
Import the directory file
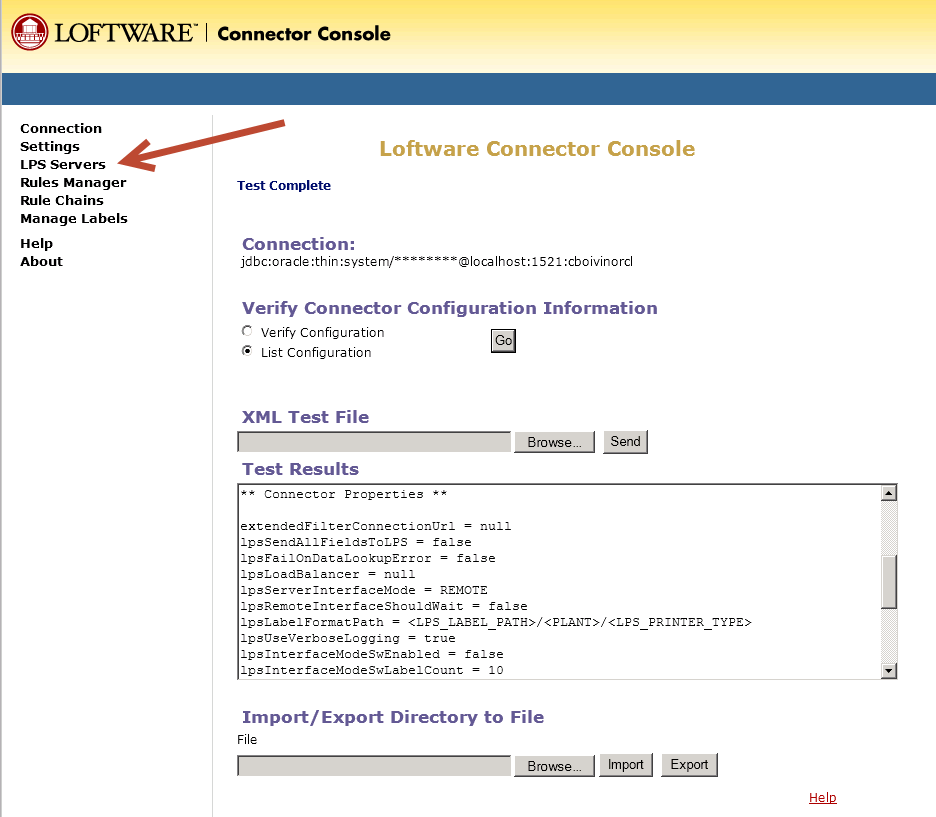[x=625, y=764]
